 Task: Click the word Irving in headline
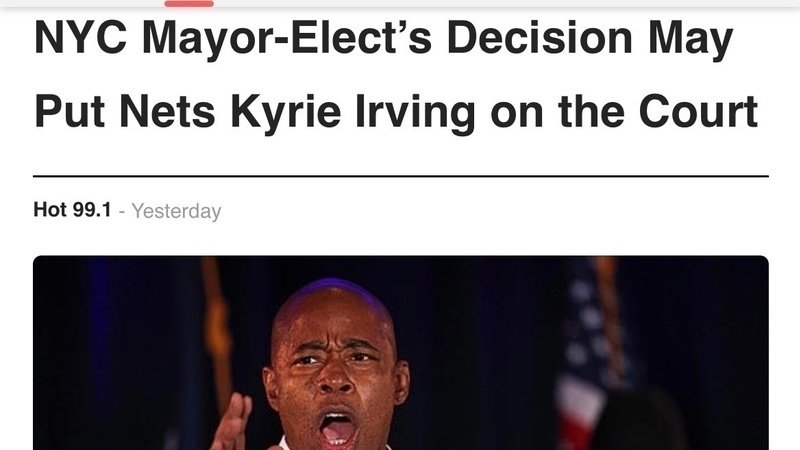click(415, 112)
